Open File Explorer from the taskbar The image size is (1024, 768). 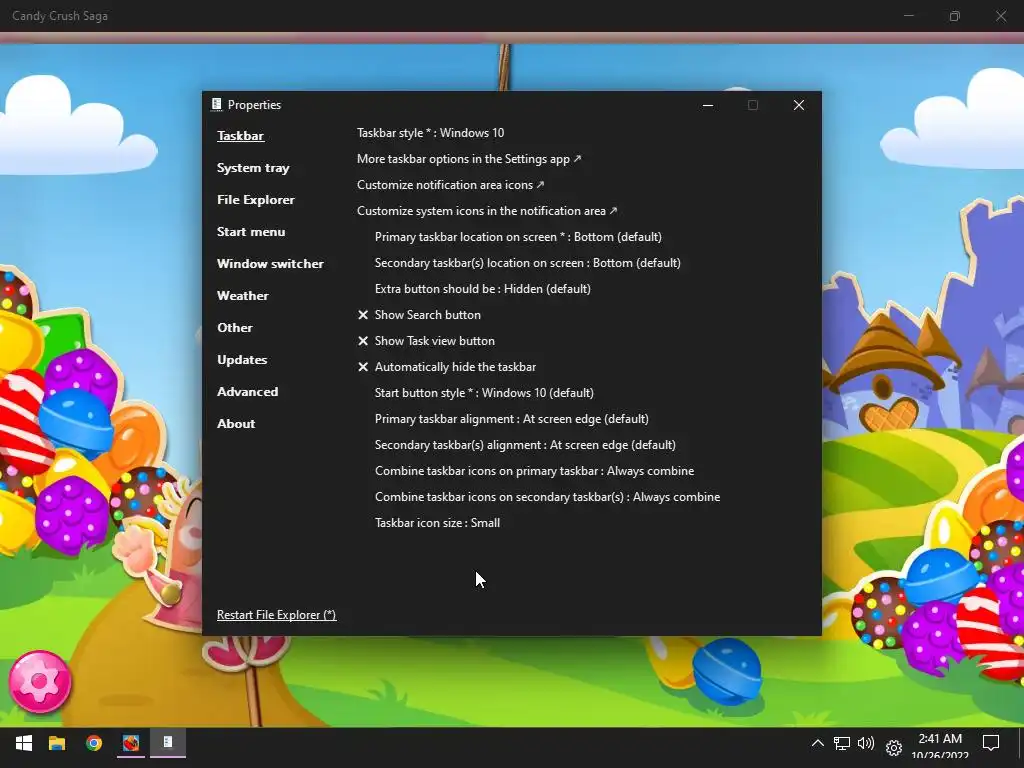tap(57, 743)
